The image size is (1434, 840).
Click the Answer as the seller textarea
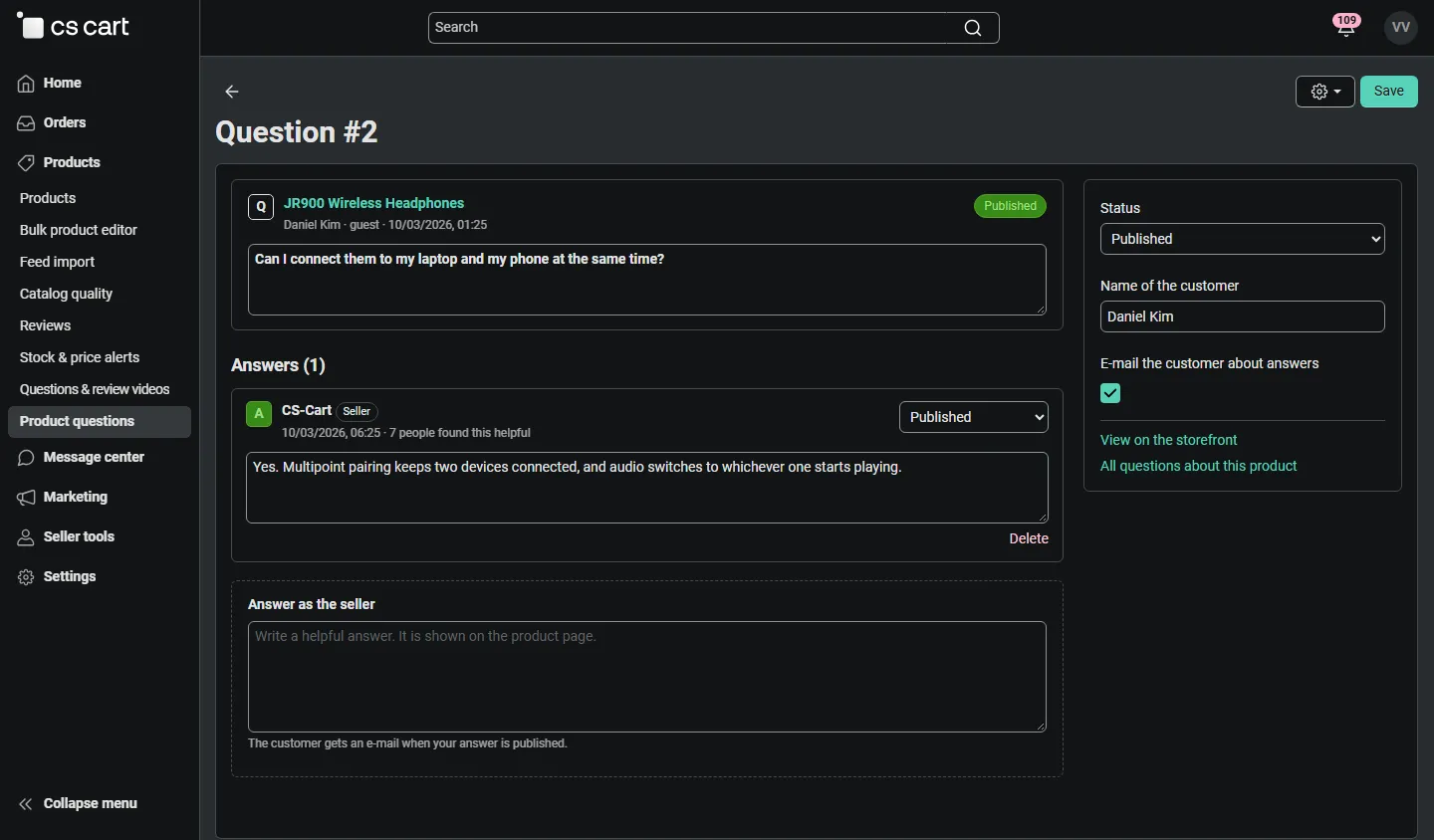click(647, 677)
